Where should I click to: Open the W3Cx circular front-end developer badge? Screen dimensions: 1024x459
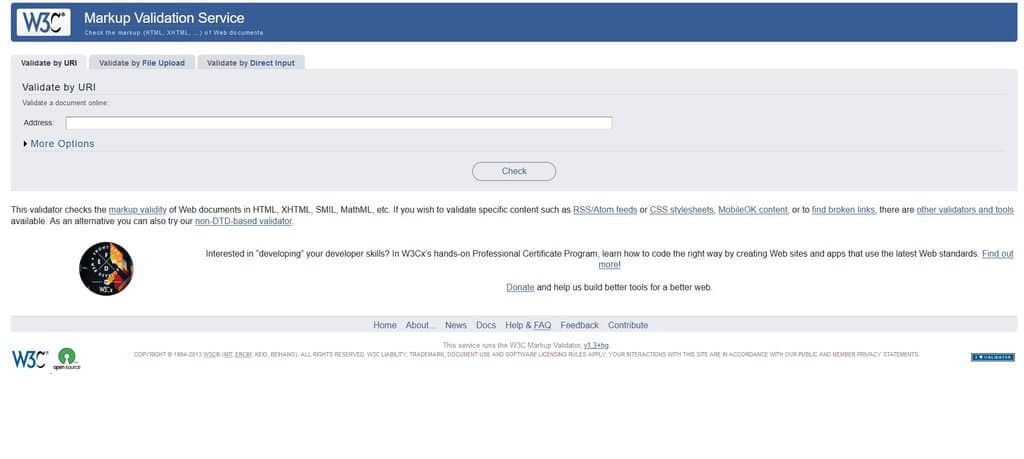106,268
